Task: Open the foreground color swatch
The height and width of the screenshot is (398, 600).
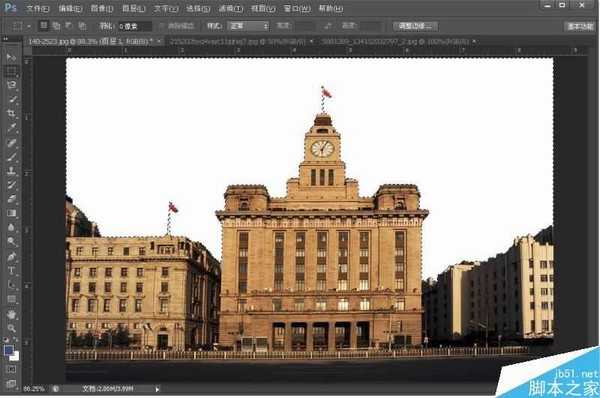Action: click(x=9, y=350)
